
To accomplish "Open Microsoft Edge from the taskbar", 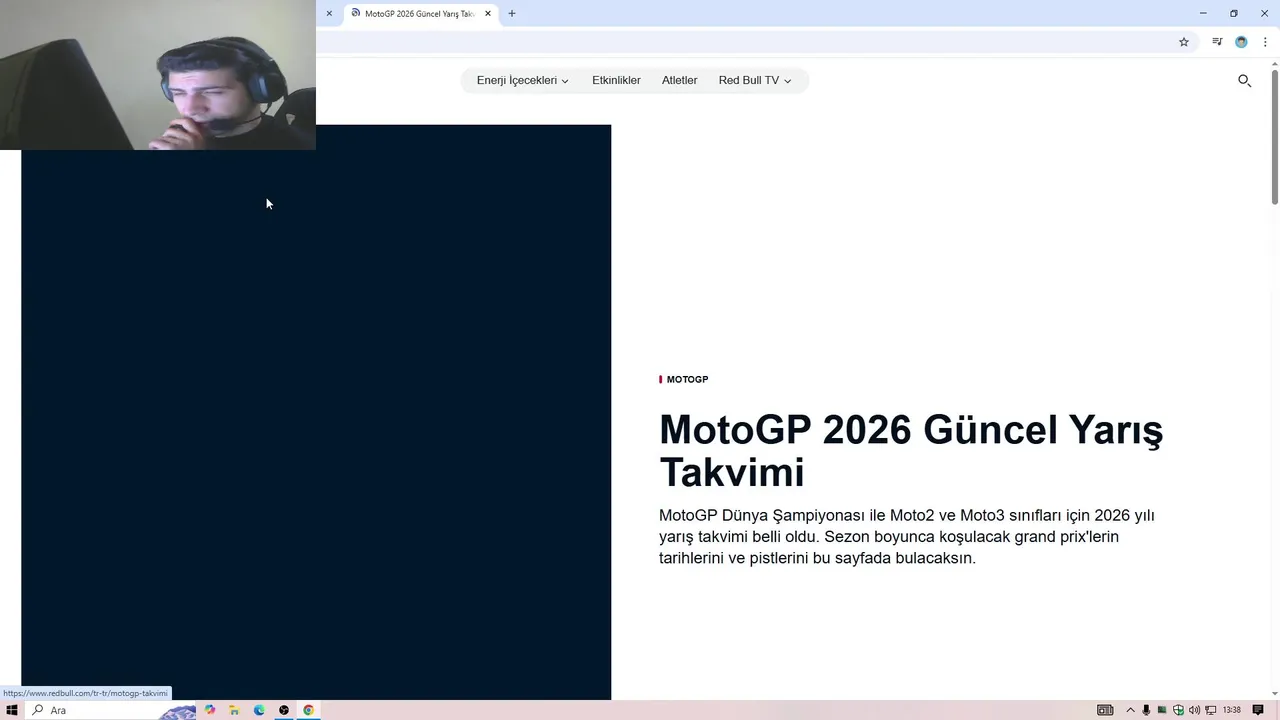I will [x=259, y=710].
